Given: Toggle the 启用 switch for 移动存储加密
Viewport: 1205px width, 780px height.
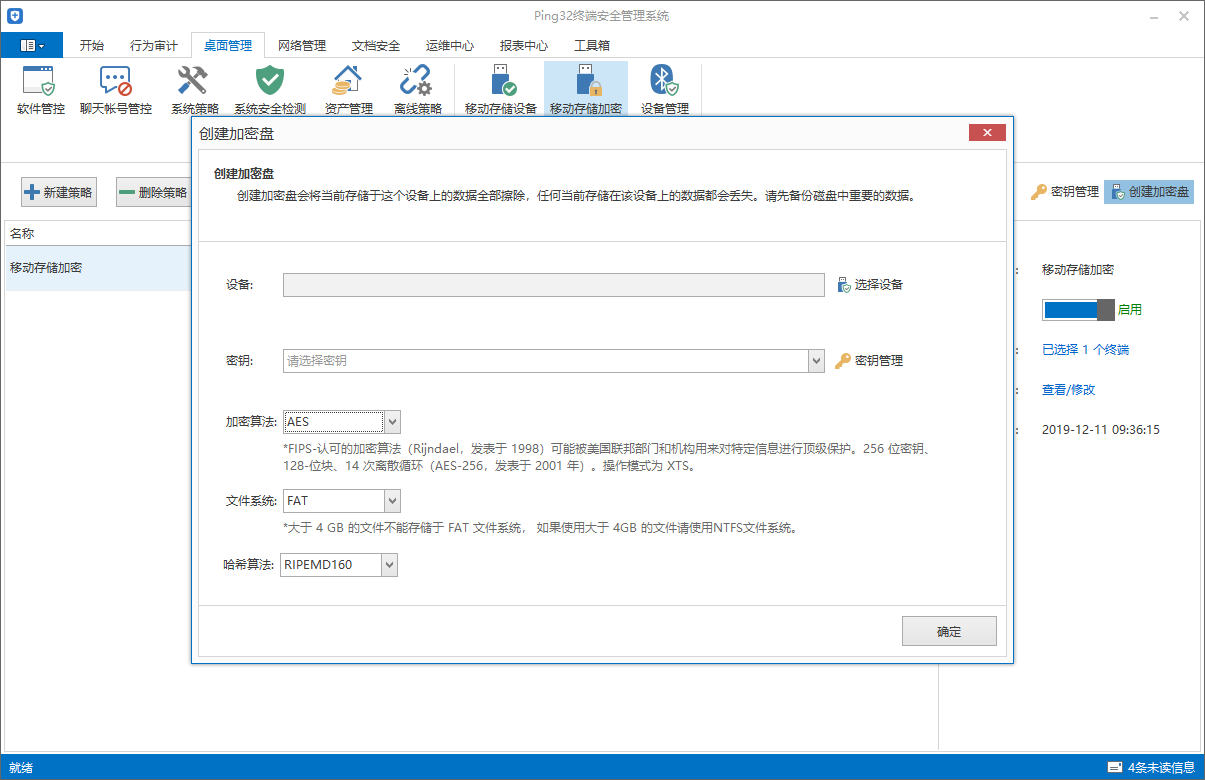Looking at the screenshot, I should point(1078,310).
